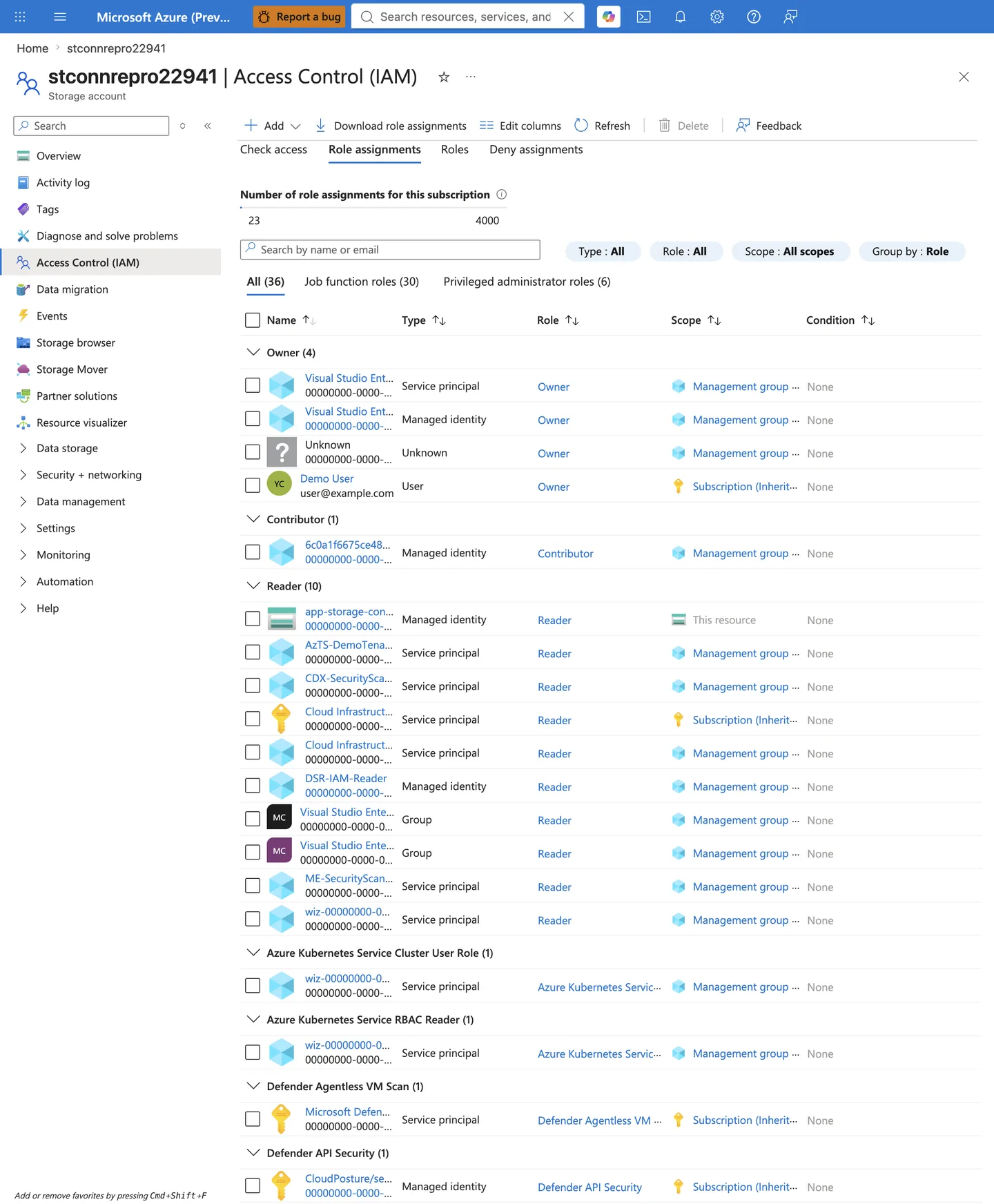Select the DSR-IAM-Reader row checkbox
This screenshot has height=1204, width=994.
[253, 786]
